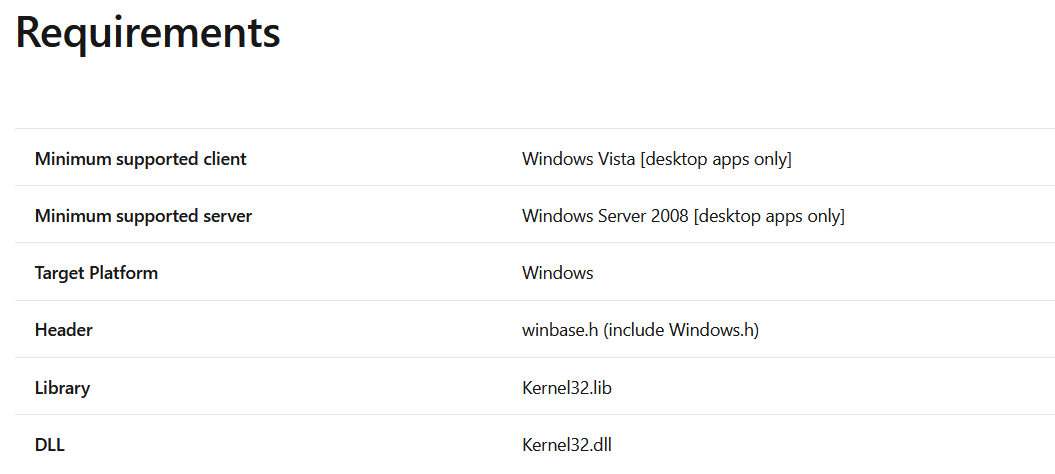Click the word Vista in client row
Viewport: 1055px width, 474px height.
coord(616,160)
